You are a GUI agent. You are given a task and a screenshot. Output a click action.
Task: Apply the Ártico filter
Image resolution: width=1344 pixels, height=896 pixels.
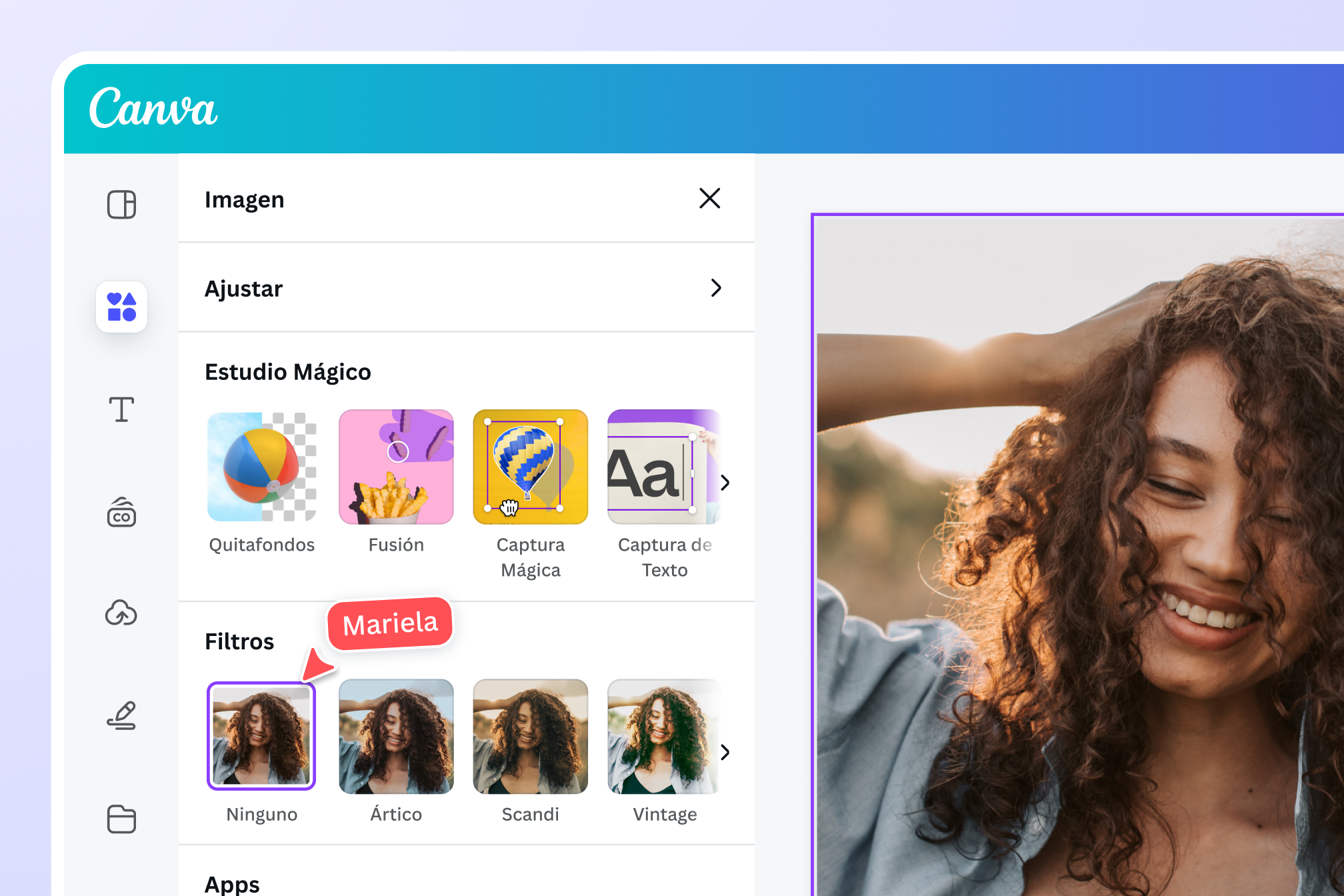pos(396,736)
